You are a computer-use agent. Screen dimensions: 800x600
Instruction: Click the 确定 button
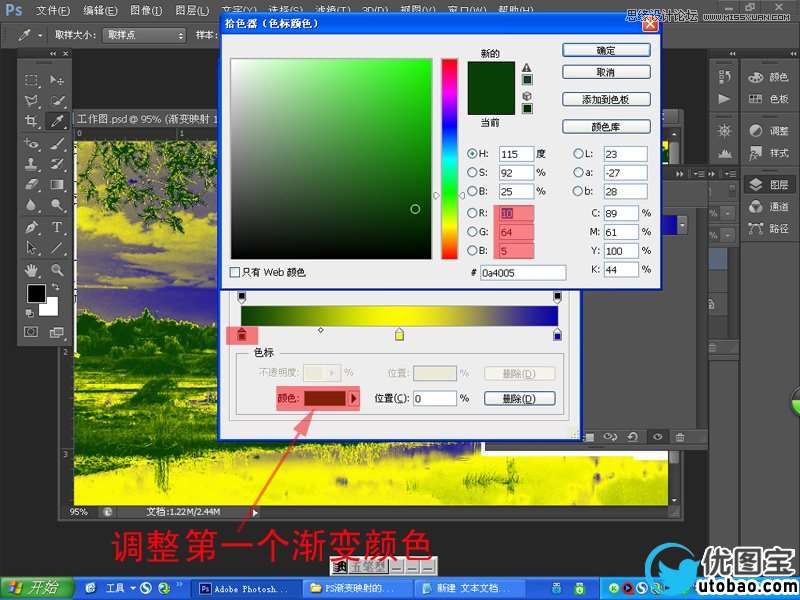(x=606, y=50)
